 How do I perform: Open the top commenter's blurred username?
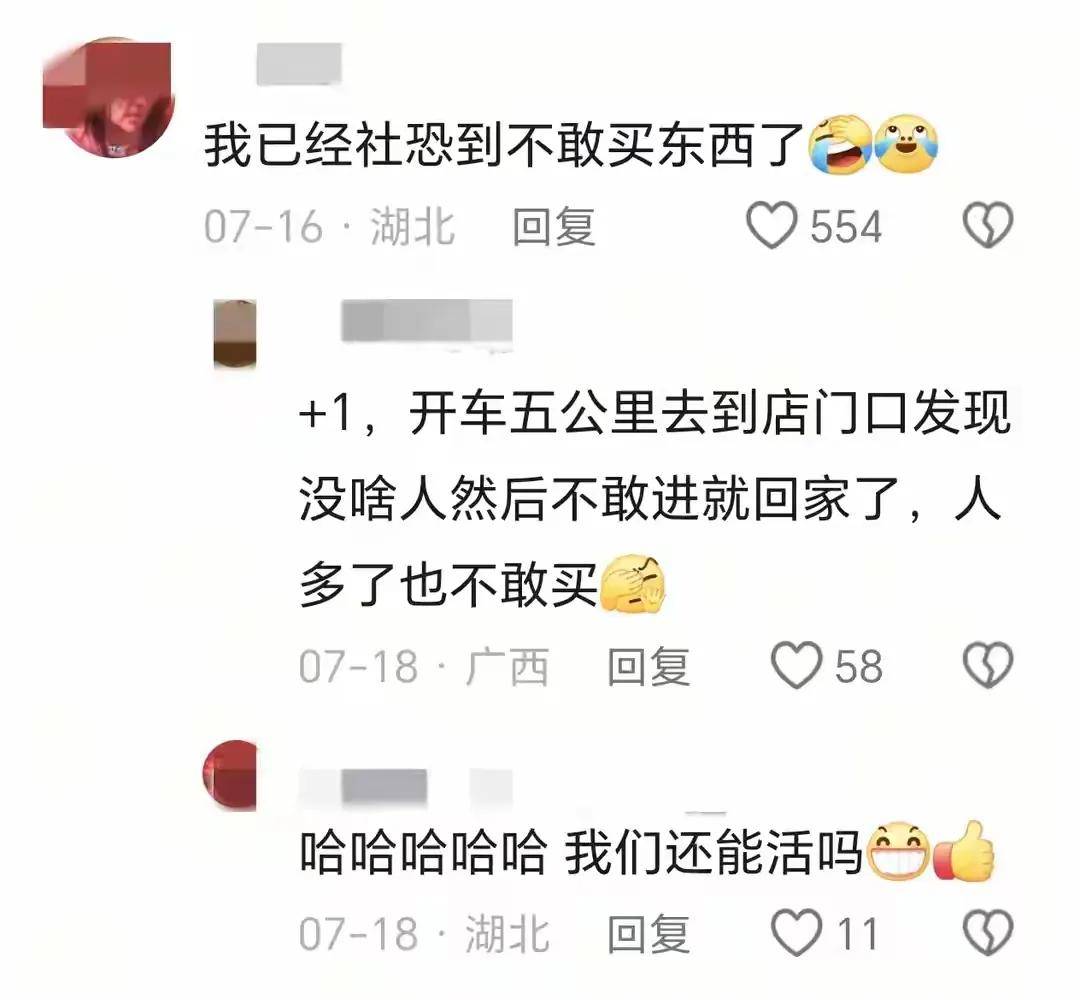click(299, 64)
